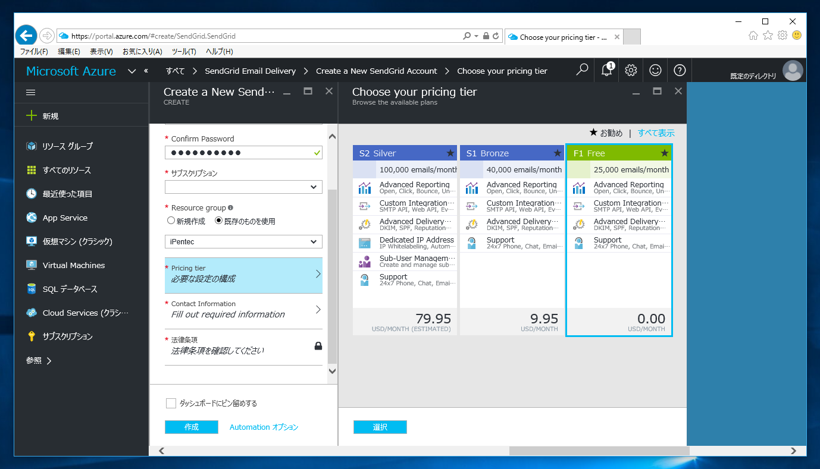Click the lock icon on 法律条項 row
Image resolution: width=820 pixels, height=469 pixels.
coord(318,346)
